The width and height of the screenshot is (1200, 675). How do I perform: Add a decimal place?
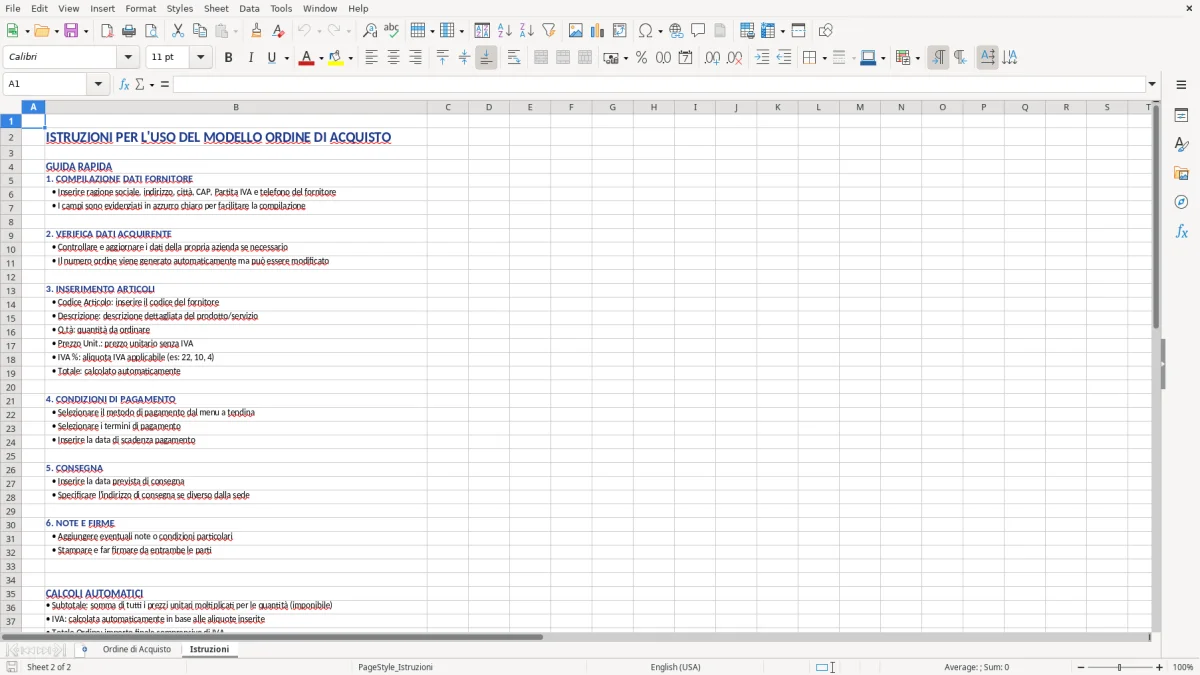coord(712,58)
